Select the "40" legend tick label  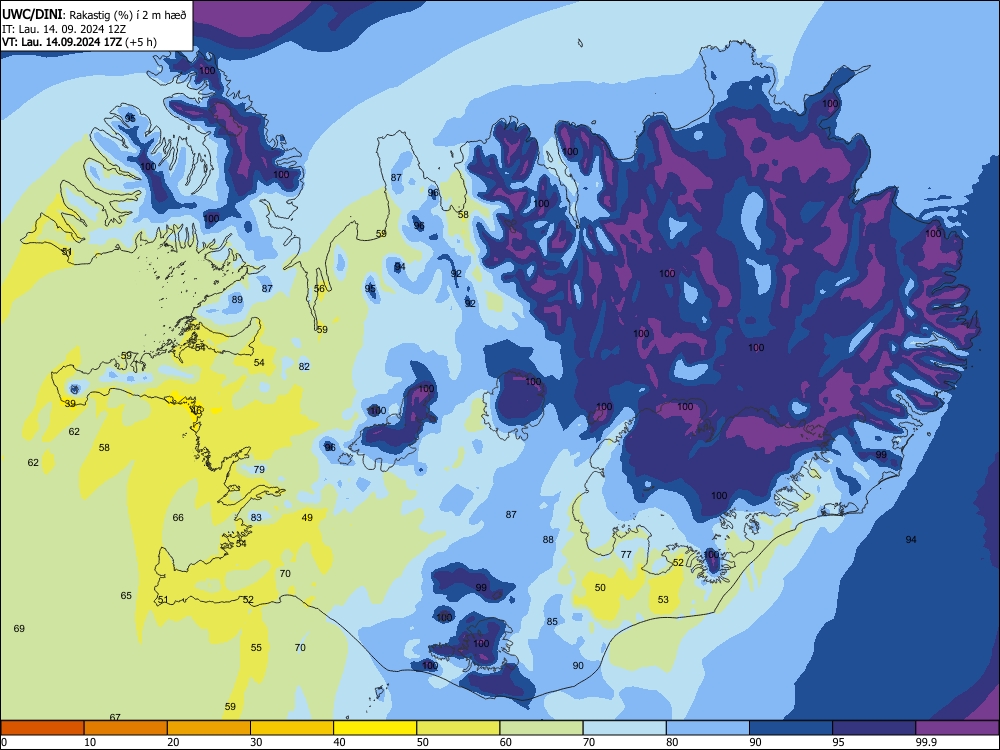339,742
